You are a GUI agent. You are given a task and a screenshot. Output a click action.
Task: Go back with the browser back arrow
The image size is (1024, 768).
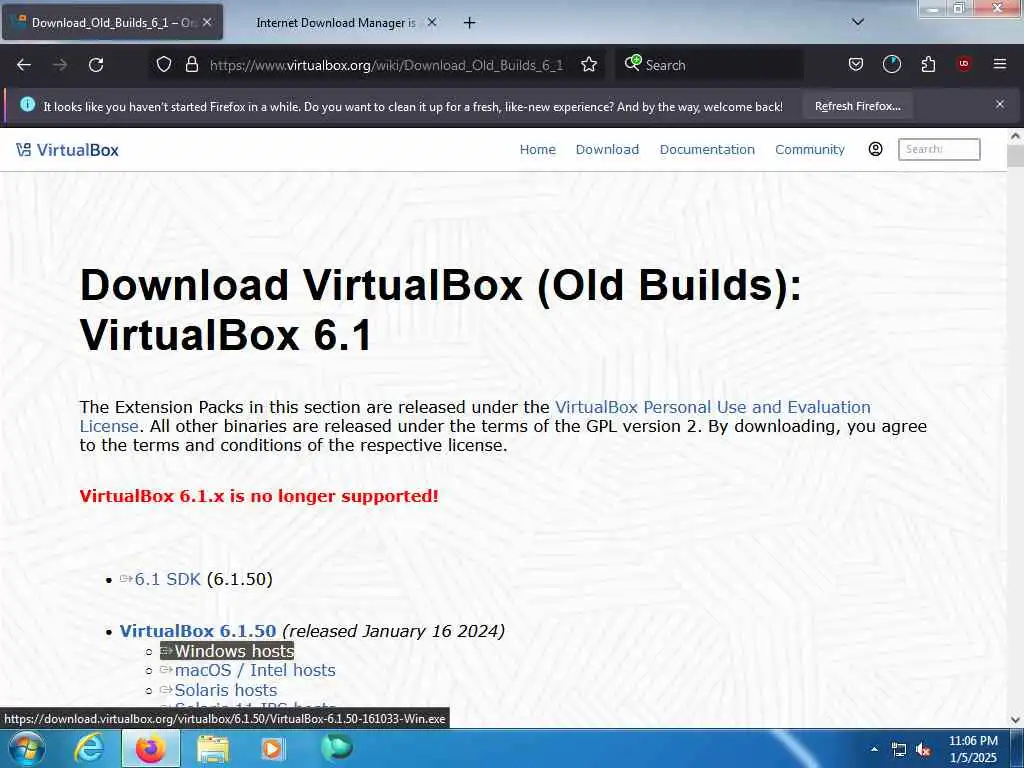24,65
